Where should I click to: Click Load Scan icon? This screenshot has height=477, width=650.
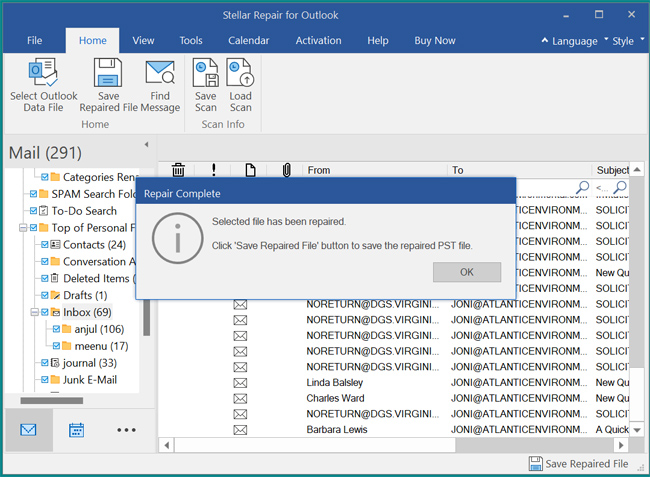tap(240, 73)
